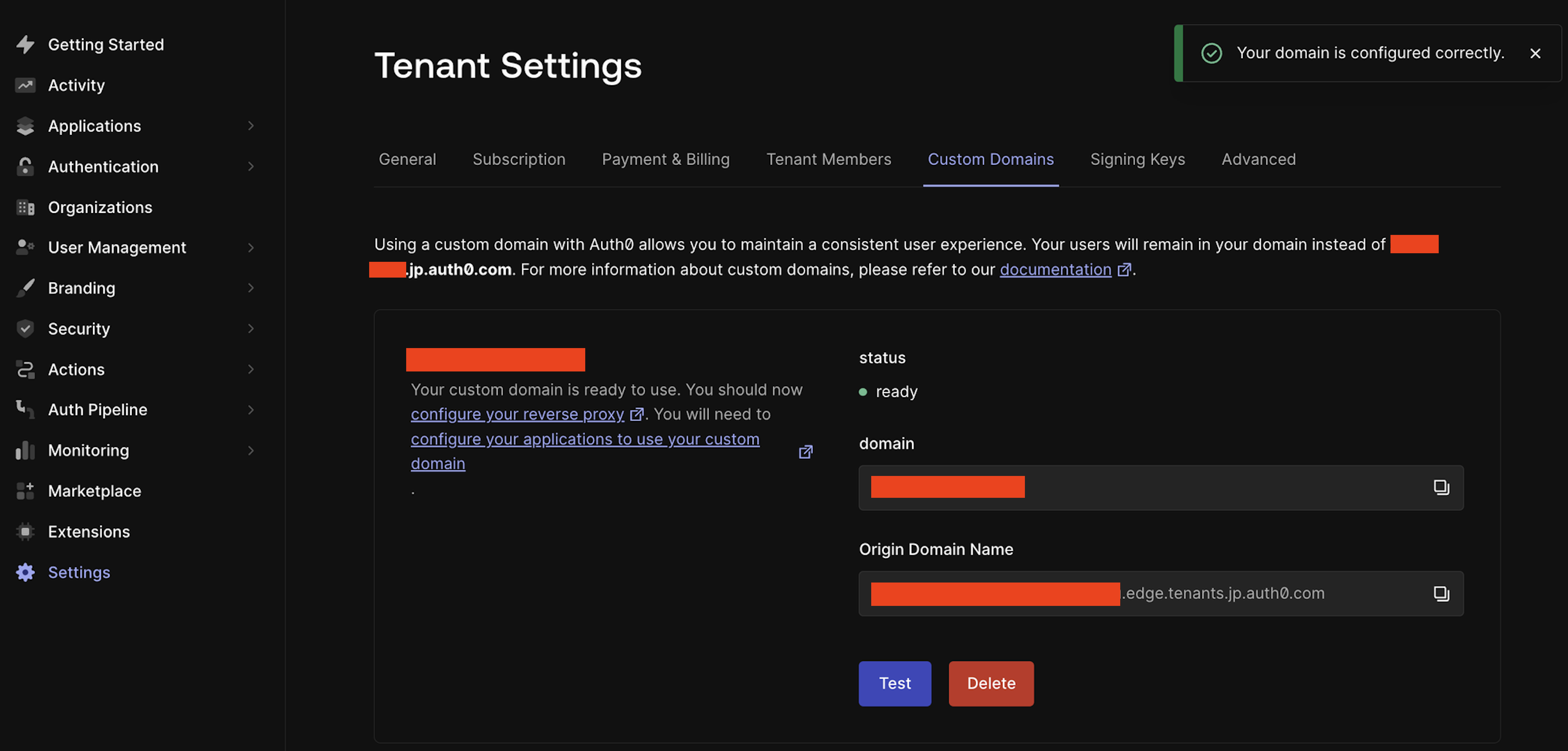Click the red Delete button

point(990,684)
